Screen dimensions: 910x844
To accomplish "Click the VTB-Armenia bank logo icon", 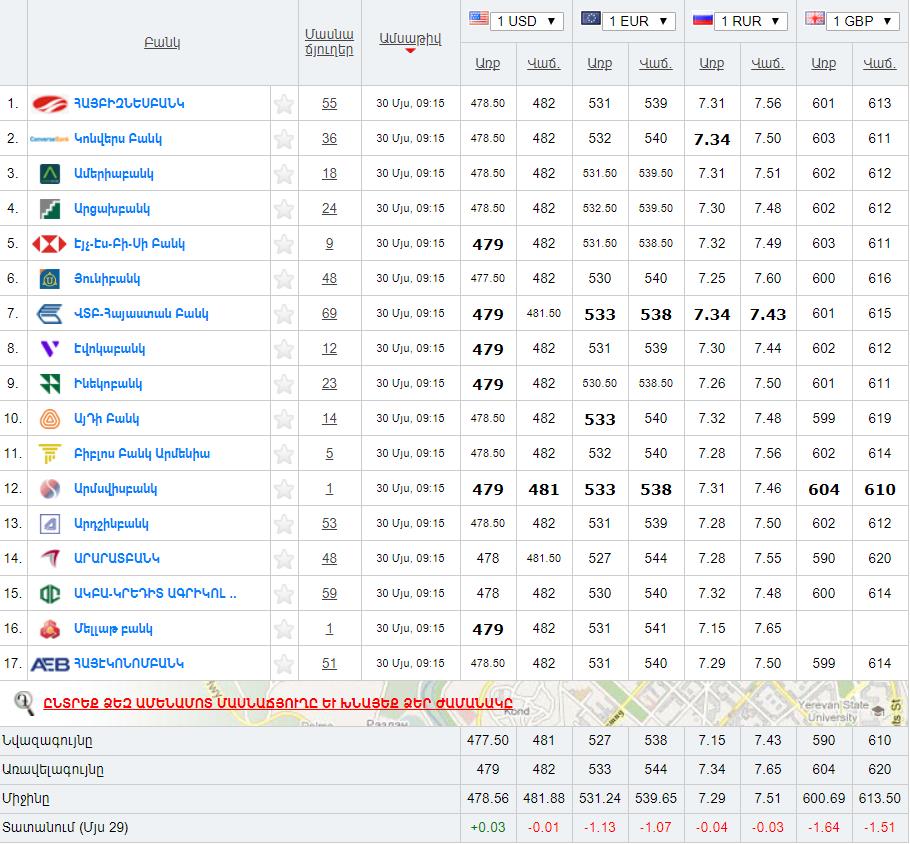I will pos(49,314).
